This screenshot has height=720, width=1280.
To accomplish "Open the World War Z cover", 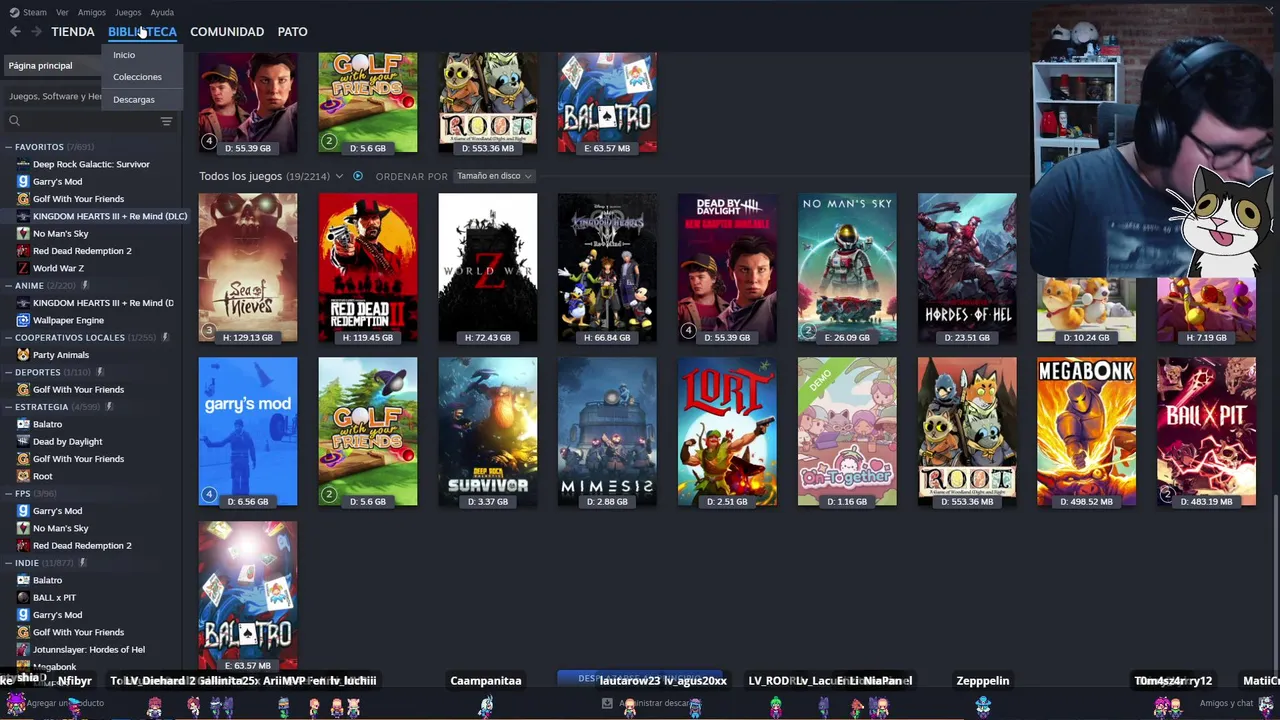I will click(x=488, y=269).
